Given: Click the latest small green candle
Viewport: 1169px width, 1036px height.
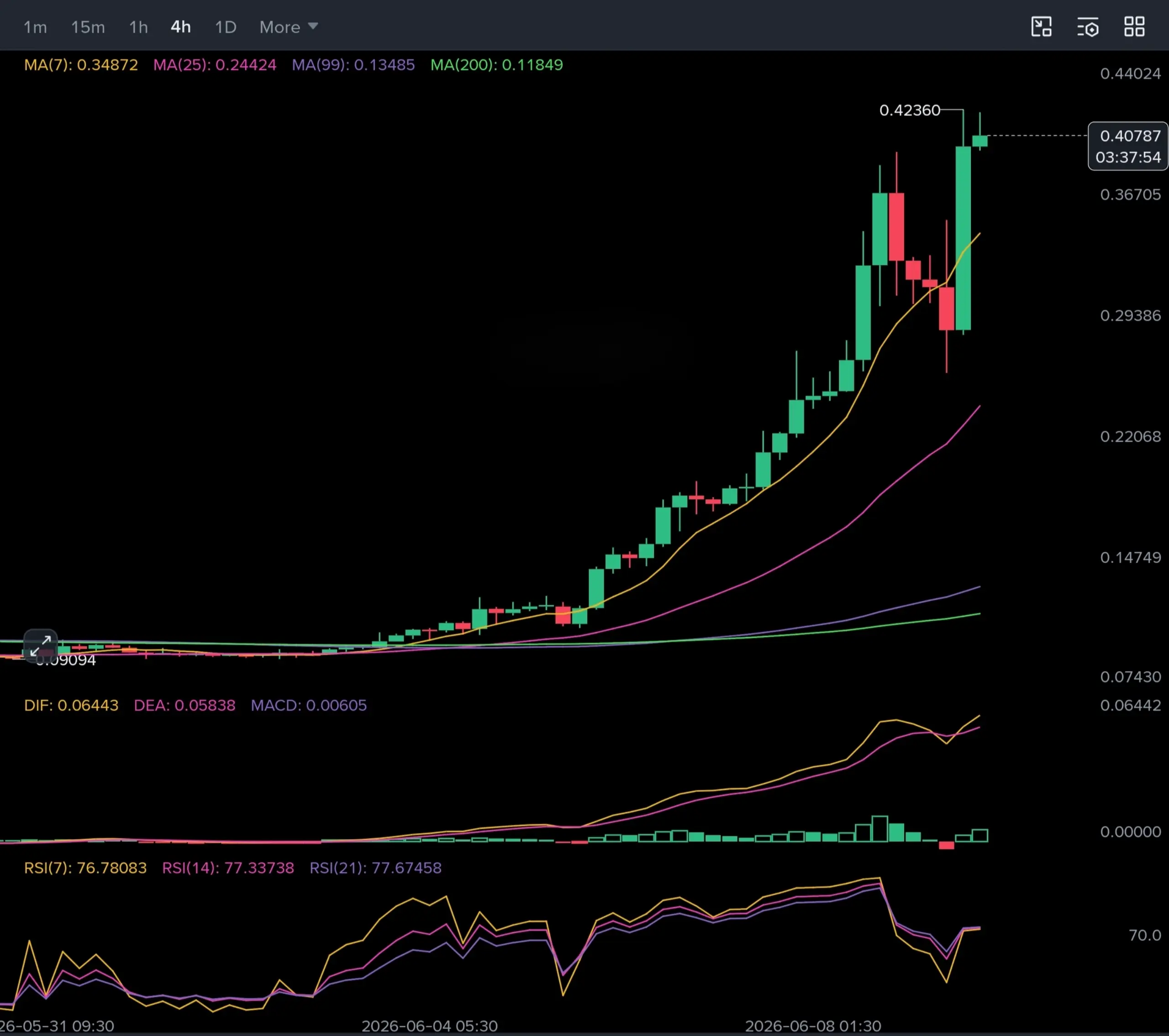Looking at the screenshot, I should [979, 140].
